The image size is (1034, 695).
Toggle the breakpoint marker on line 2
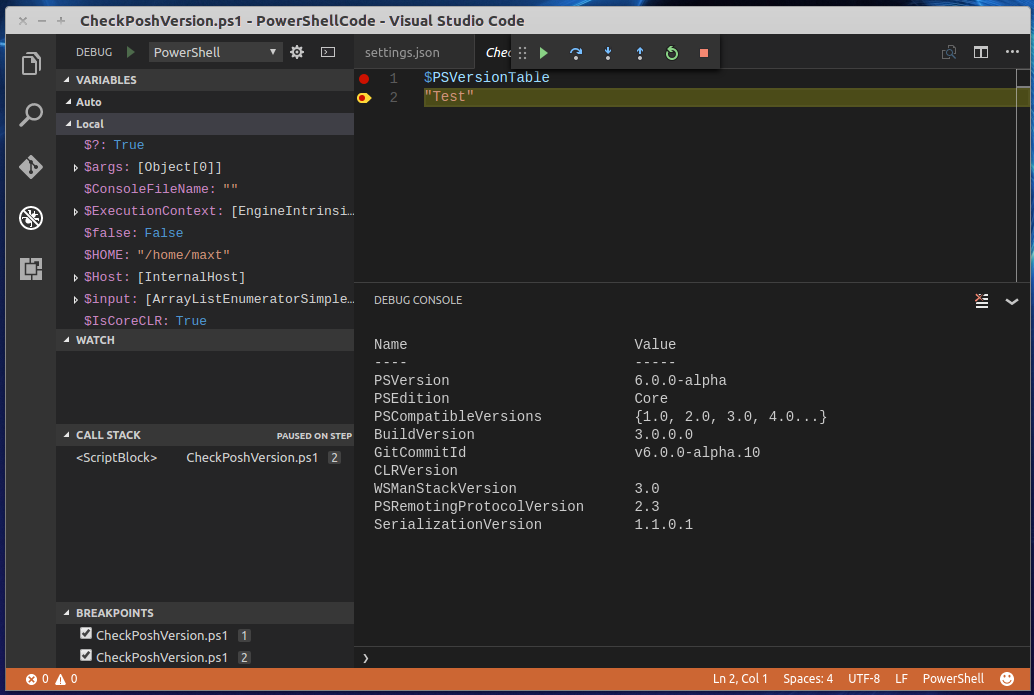point(364,98)
